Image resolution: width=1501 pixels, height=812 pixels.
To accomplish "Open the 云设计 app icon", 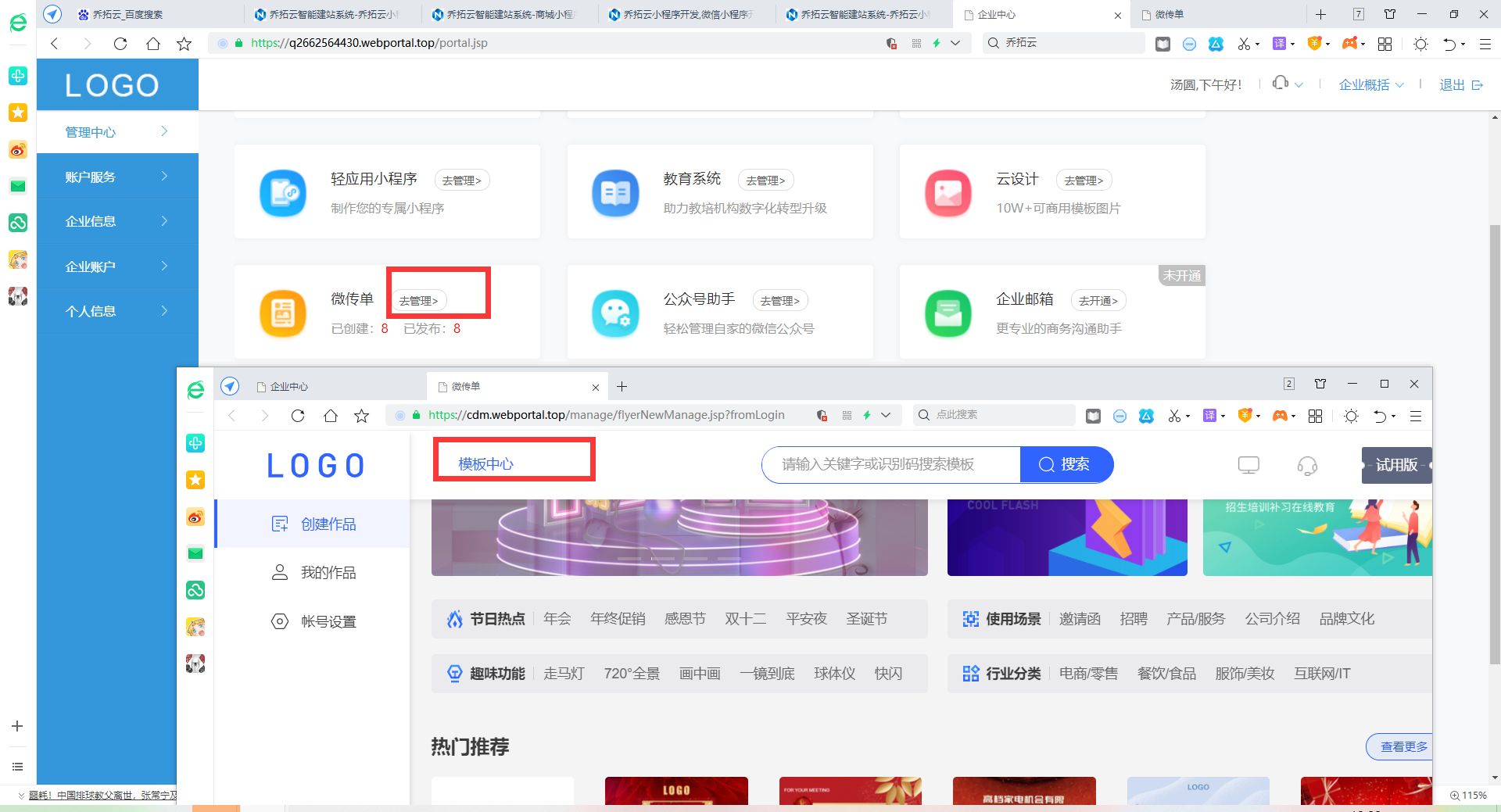I will click(x=948, y=193).
